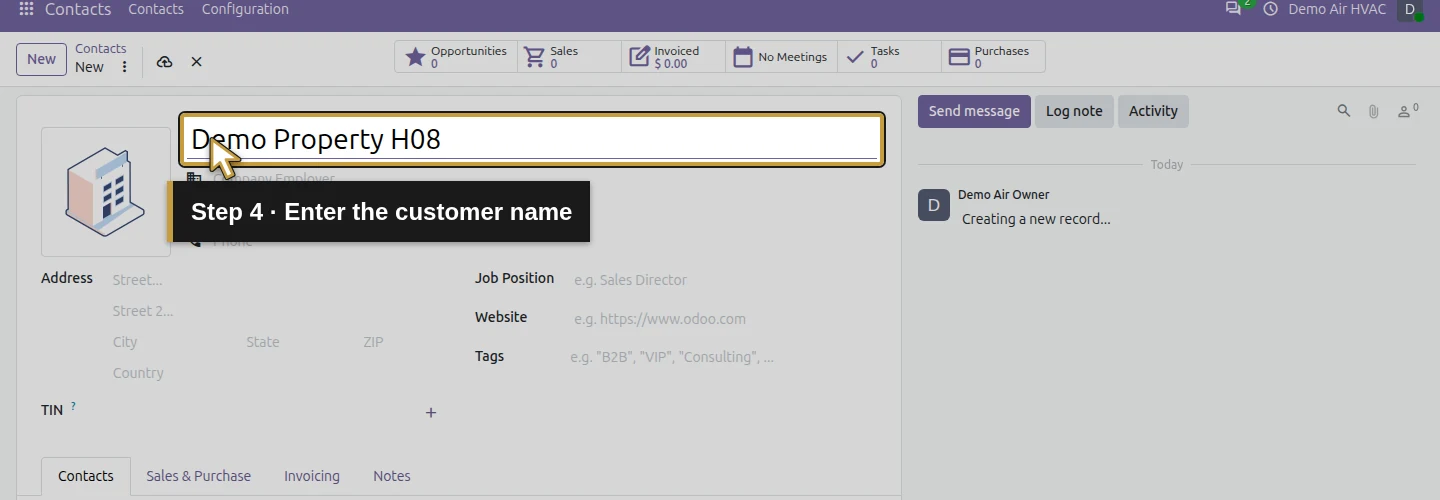Screen dimensions: 1440x500
Task: Click the Activity button
Action: (x=1153, y=111)
